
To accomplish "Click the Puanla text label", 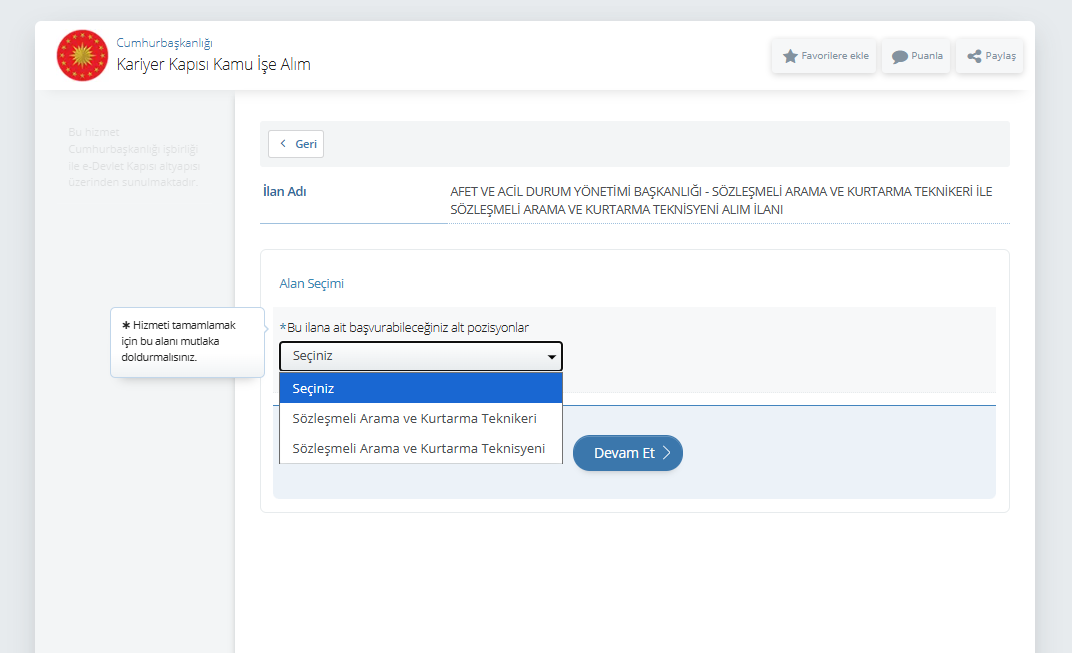I will pyautogui.click(x=927, y=56).
